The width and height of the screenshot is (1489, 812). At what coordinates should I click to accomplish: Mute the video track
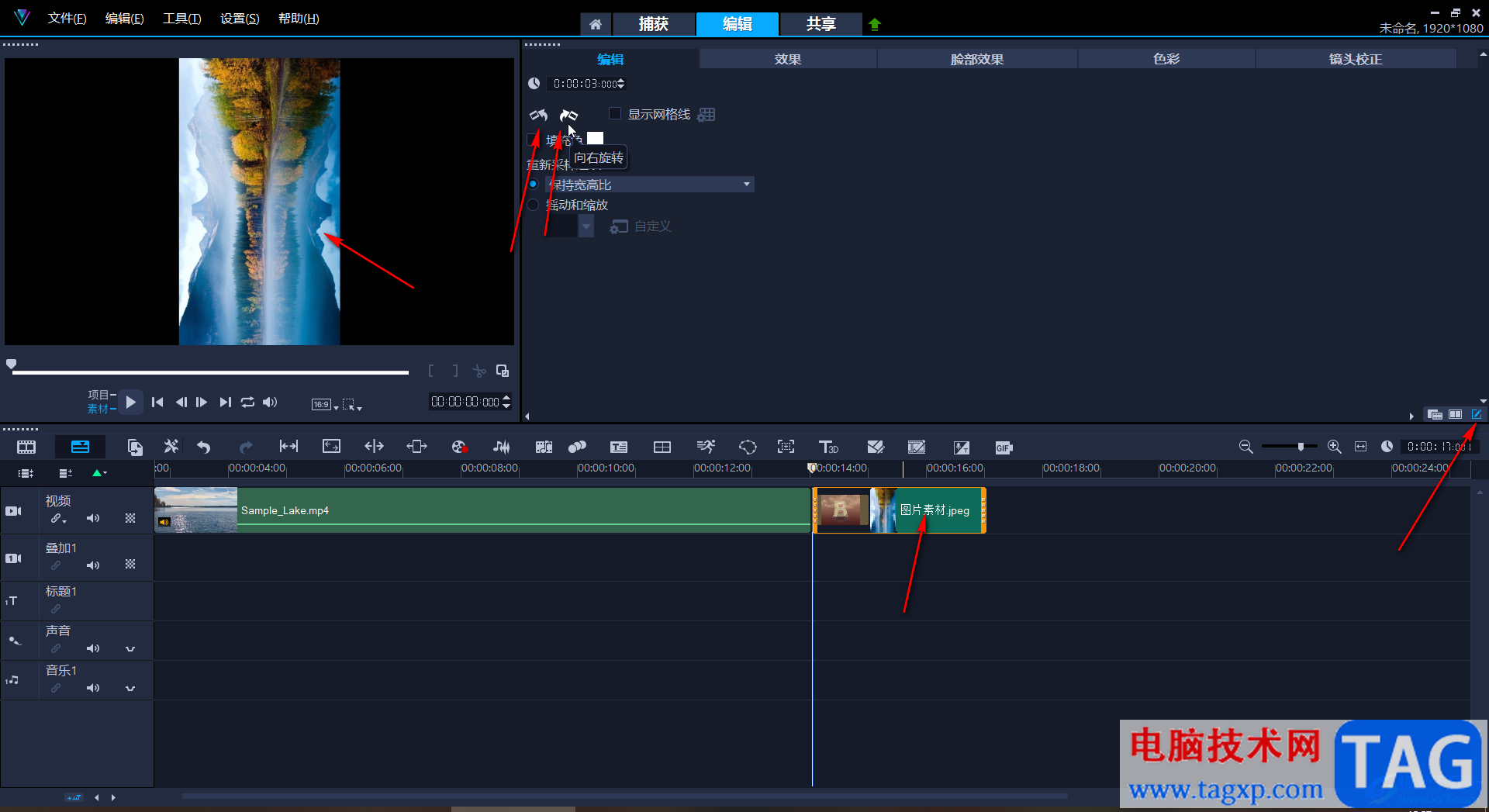(x=93, y=518)
